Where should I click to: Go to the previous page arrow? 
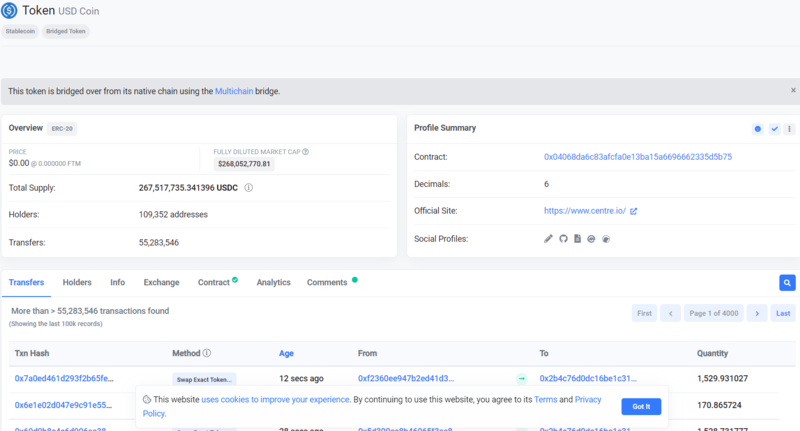tap(670, 313)
